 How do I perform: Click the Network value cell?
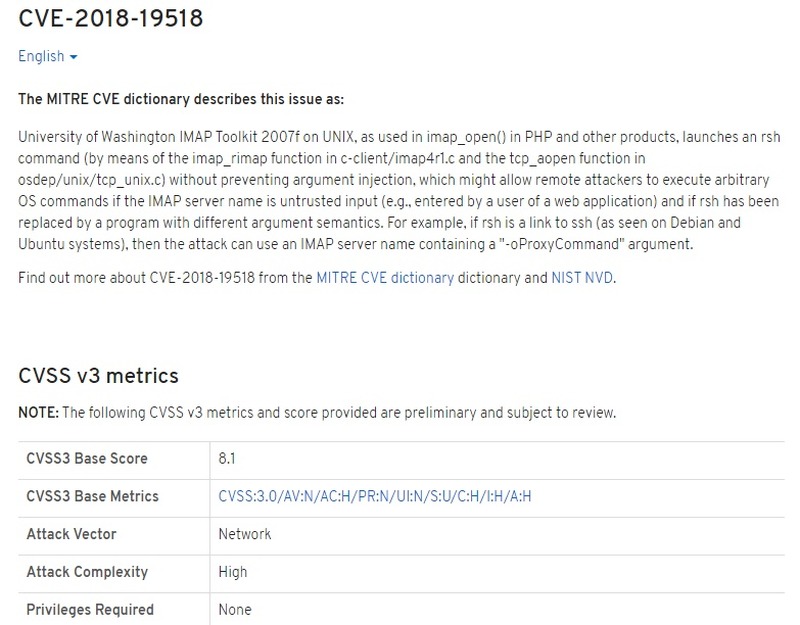pyautogui.click(x=245, y=534)
